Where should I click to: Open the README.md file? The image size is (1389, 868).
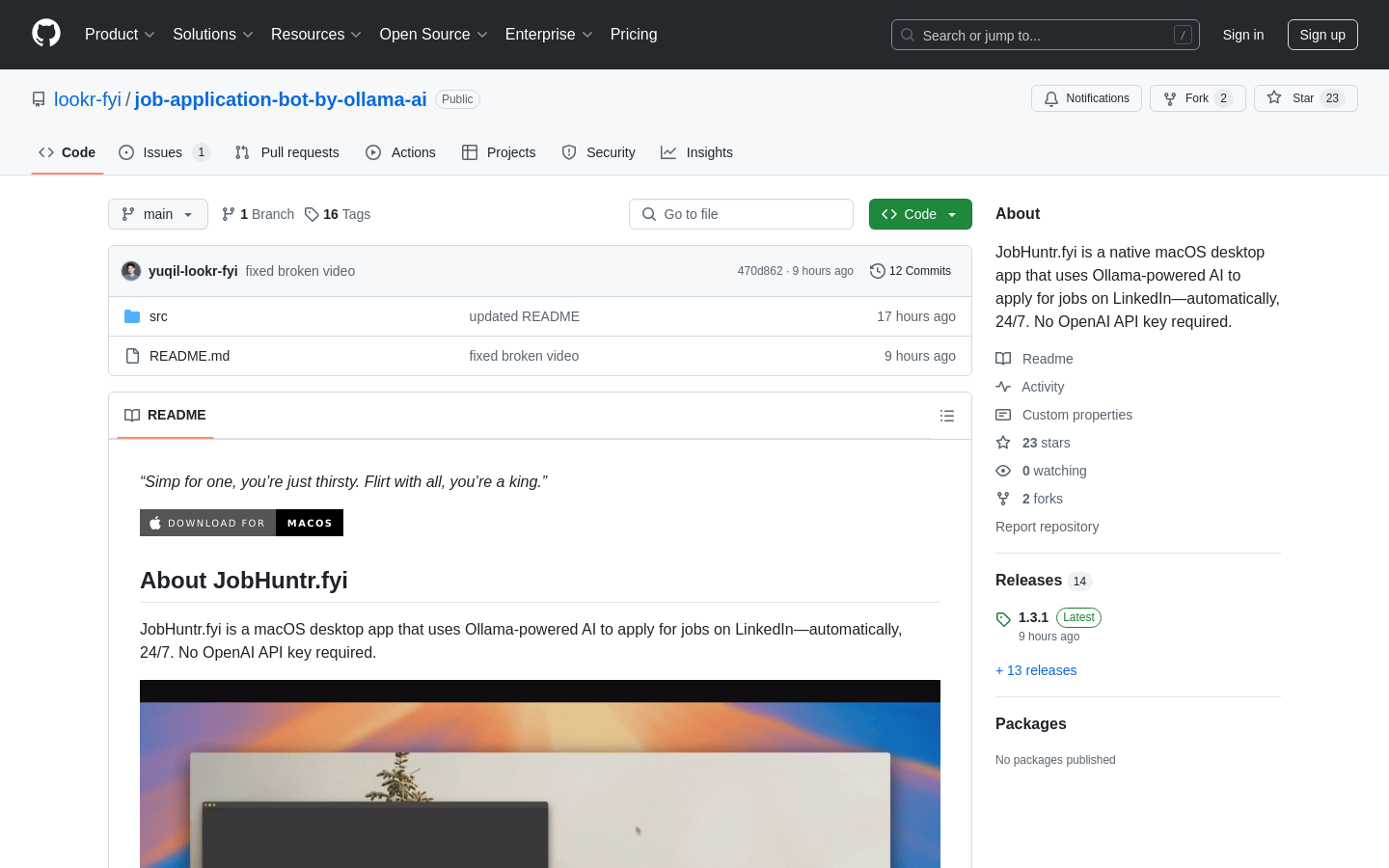tap(189, 356)
